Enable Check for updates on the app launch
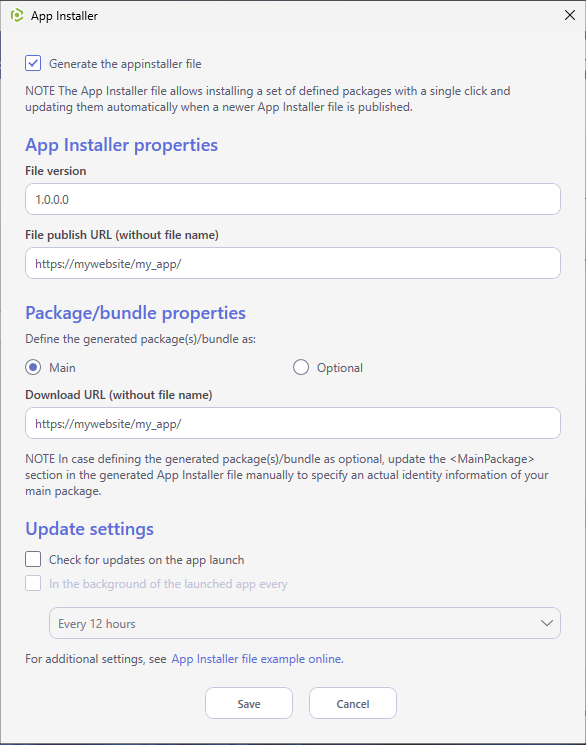The width and height of the screenshot is (586, 745). 33,559
